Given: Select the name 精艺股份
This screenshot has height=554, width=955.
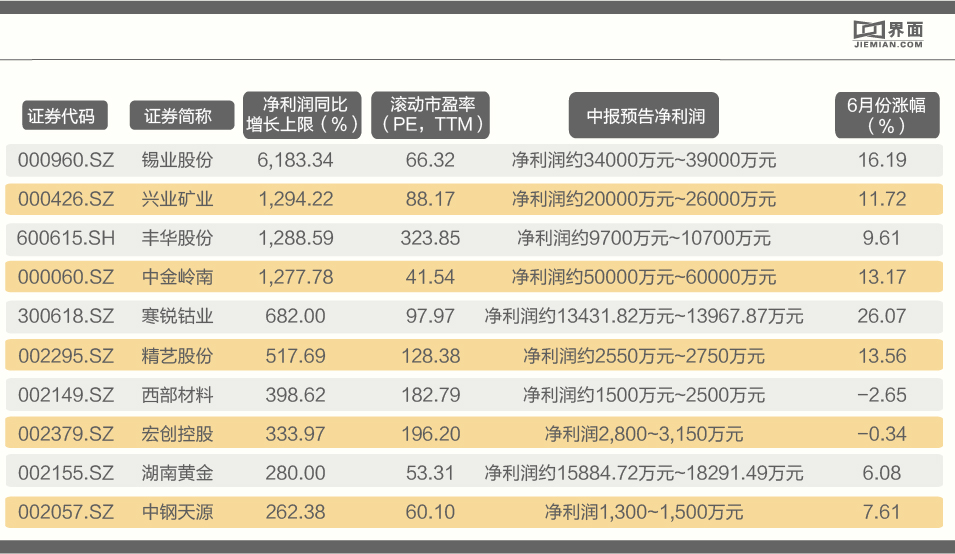Looking at the screenshot, I should [x=177, y=356].
